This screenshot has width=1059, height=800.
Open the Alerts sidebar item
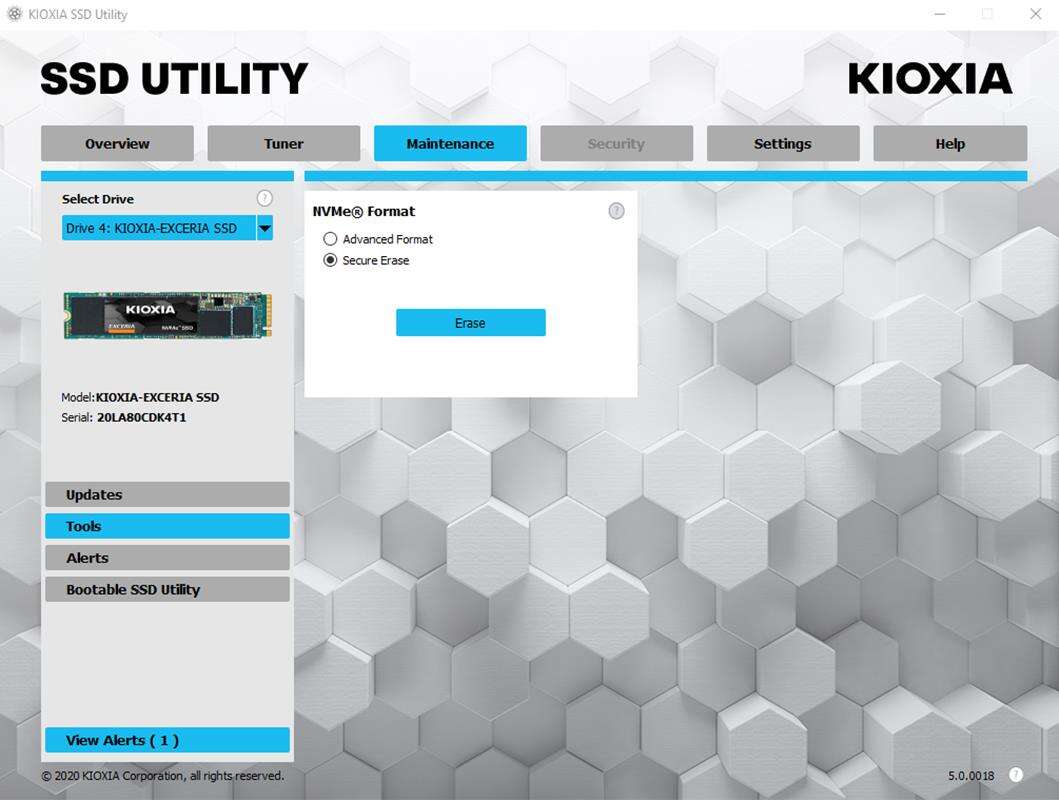167,558
